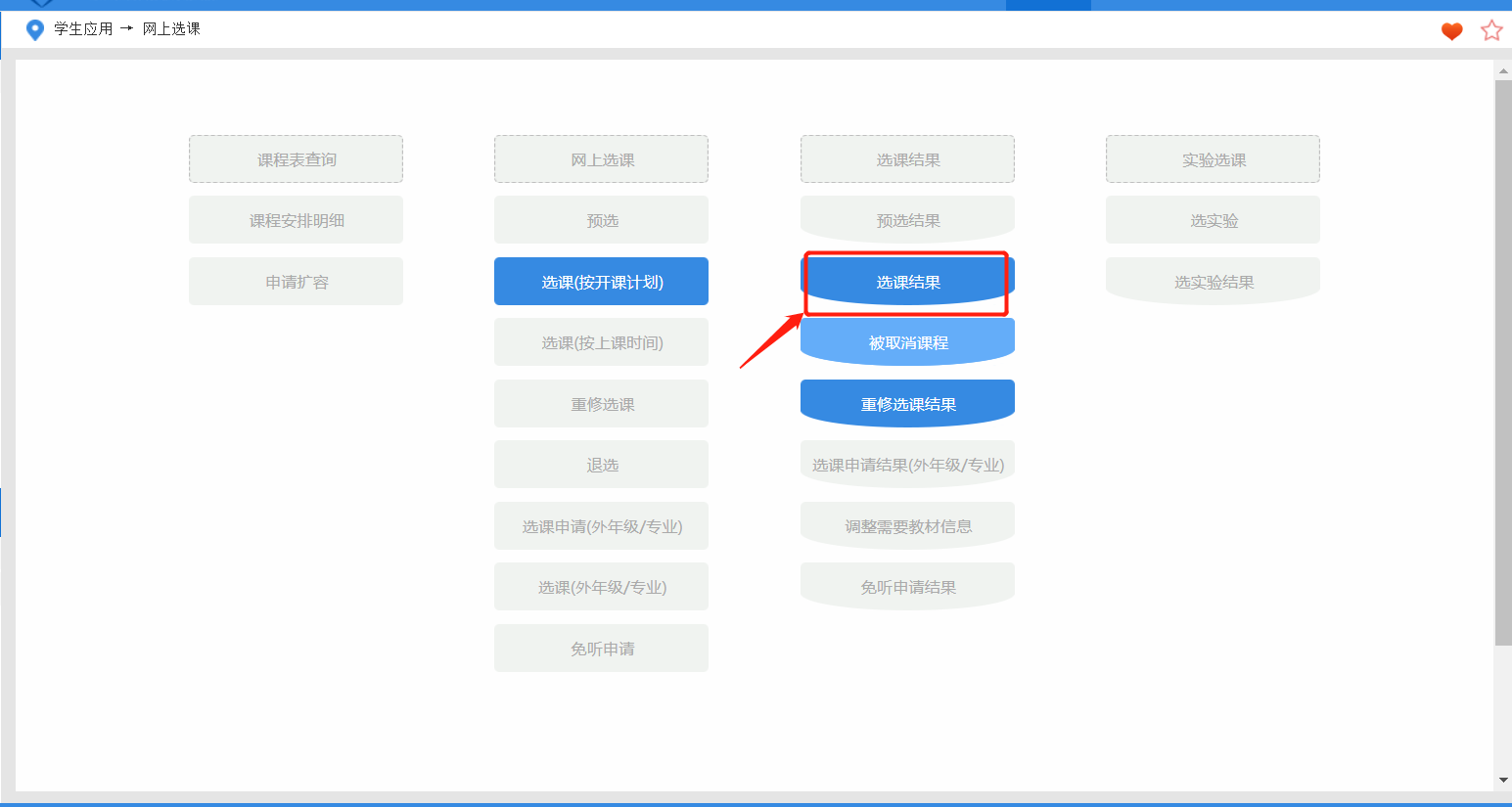Click 实验选课 experiment course selection
This screenshot has height=807, width=1512.
tap(1213, 158)
